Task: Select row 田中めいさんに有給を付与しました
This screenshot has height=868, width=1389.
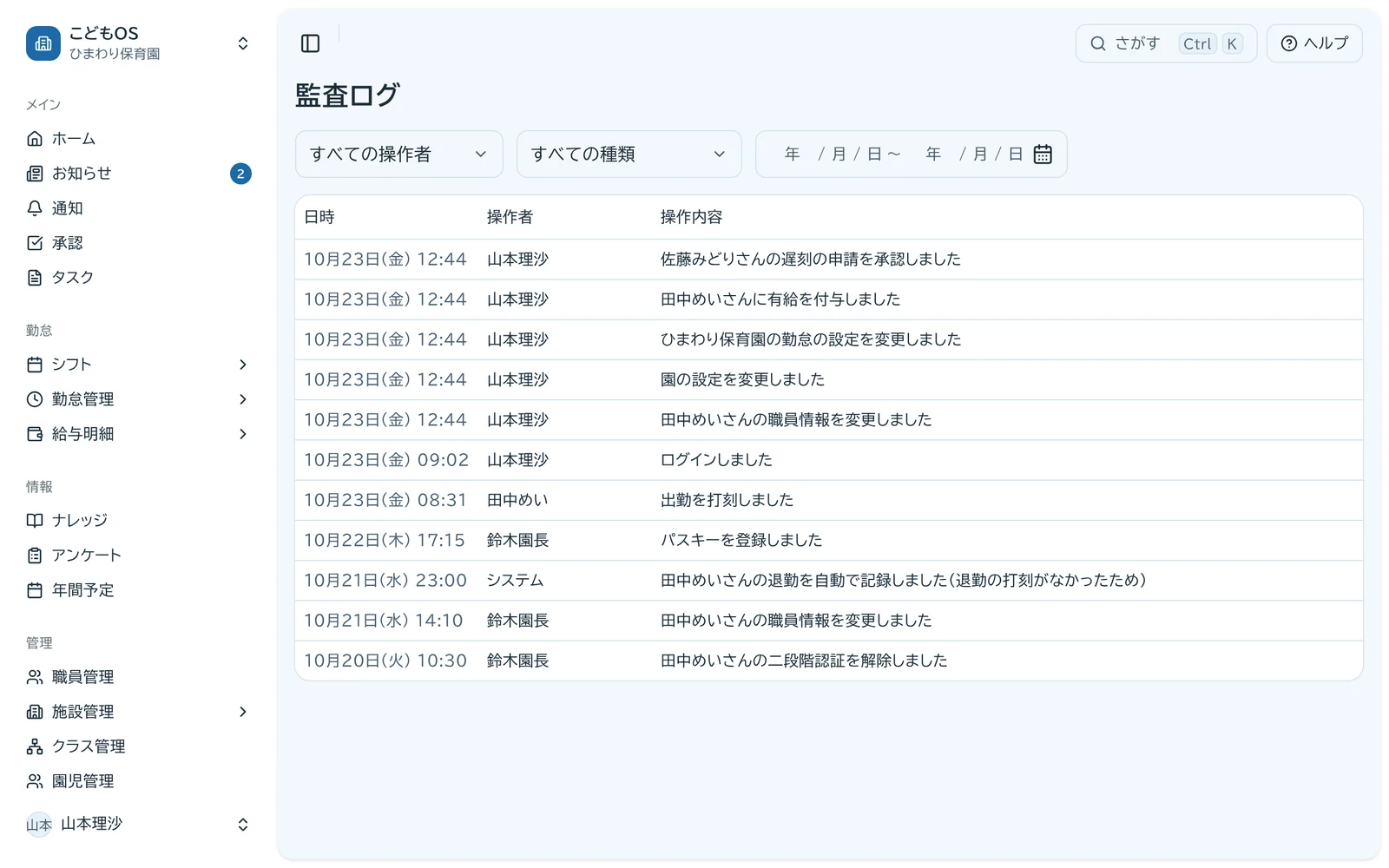Action: 829,299
